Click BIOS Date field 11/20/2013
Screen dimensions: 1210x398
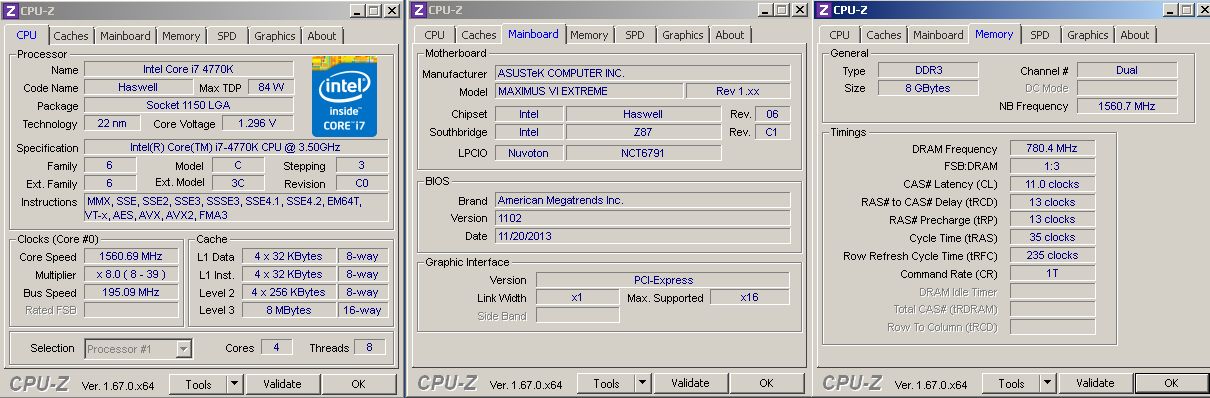pos(642,236)
